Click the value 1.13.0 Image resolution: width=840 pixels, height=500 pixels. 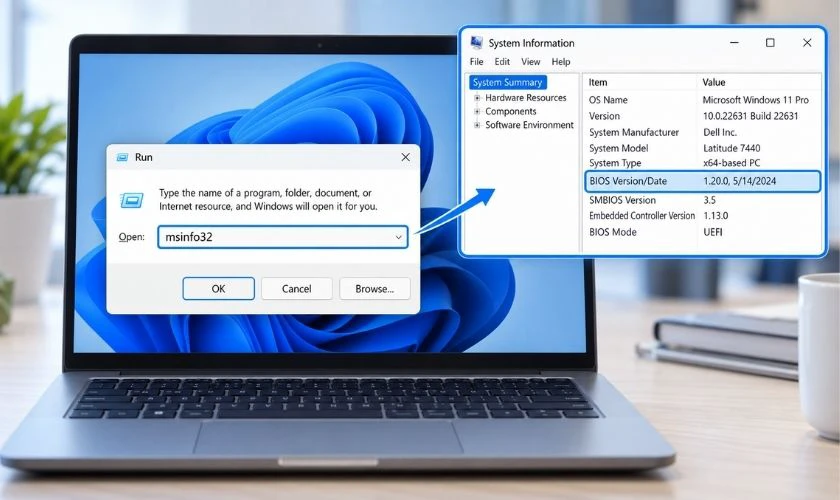point(715,215)
